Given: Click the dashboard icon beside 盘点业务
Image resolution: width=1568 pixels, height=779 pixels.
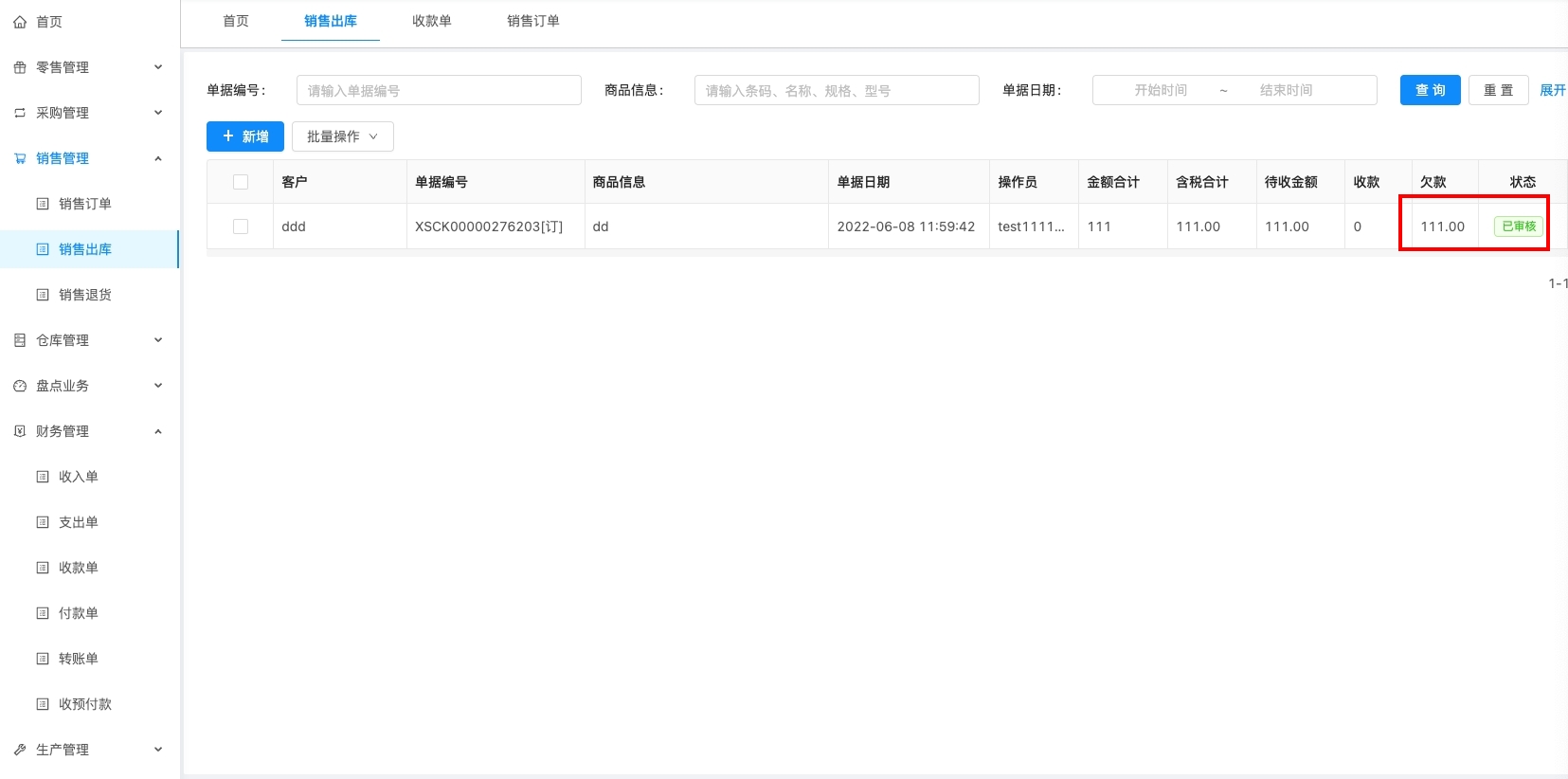Looking at the screenshot, I should coord(20,386).
